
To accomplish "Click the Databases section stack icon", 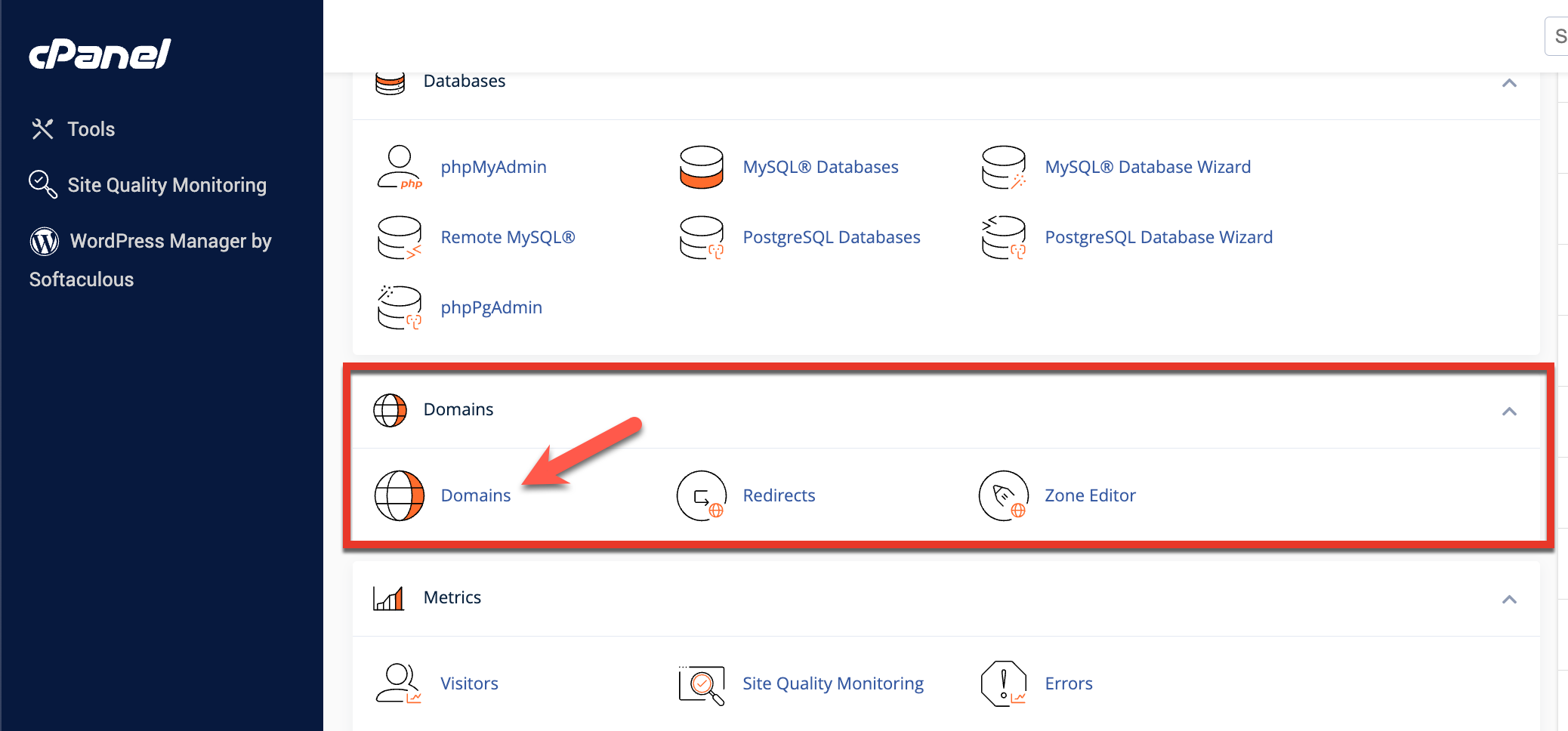I will click(390, 82).
